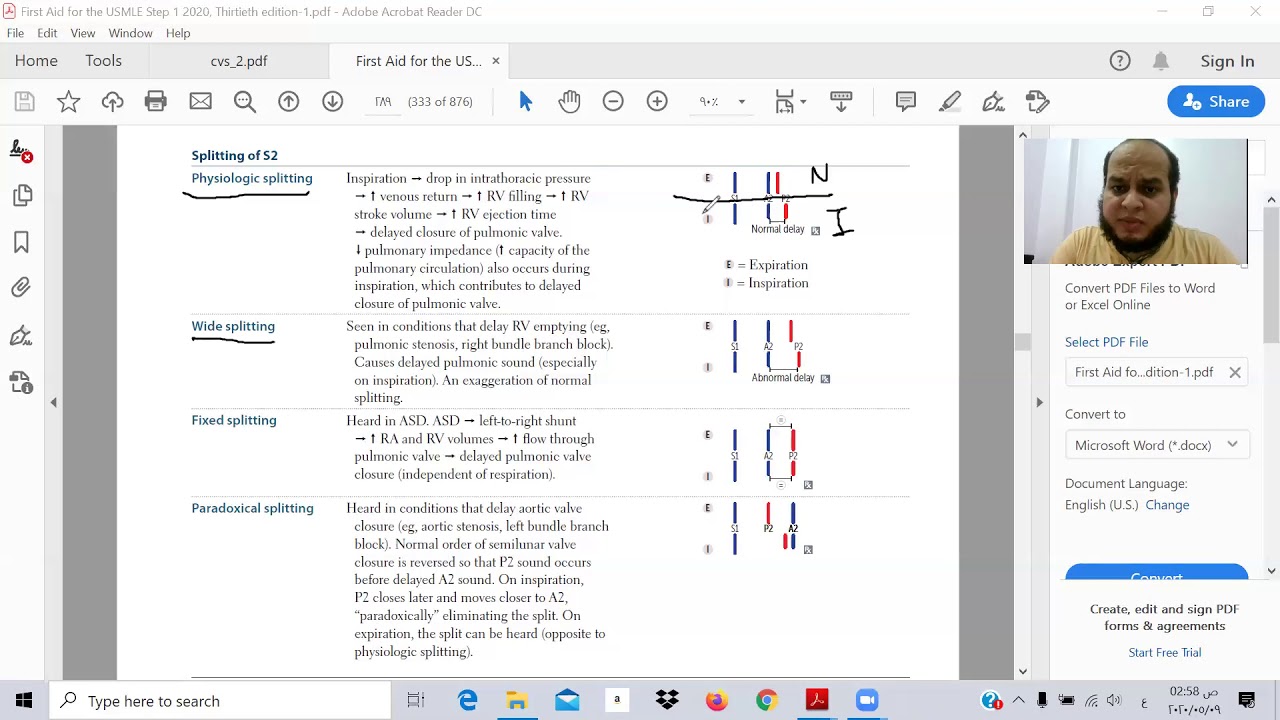Select the highlight pen tool
Screen dimensions: 1280x720
[950, 101]
